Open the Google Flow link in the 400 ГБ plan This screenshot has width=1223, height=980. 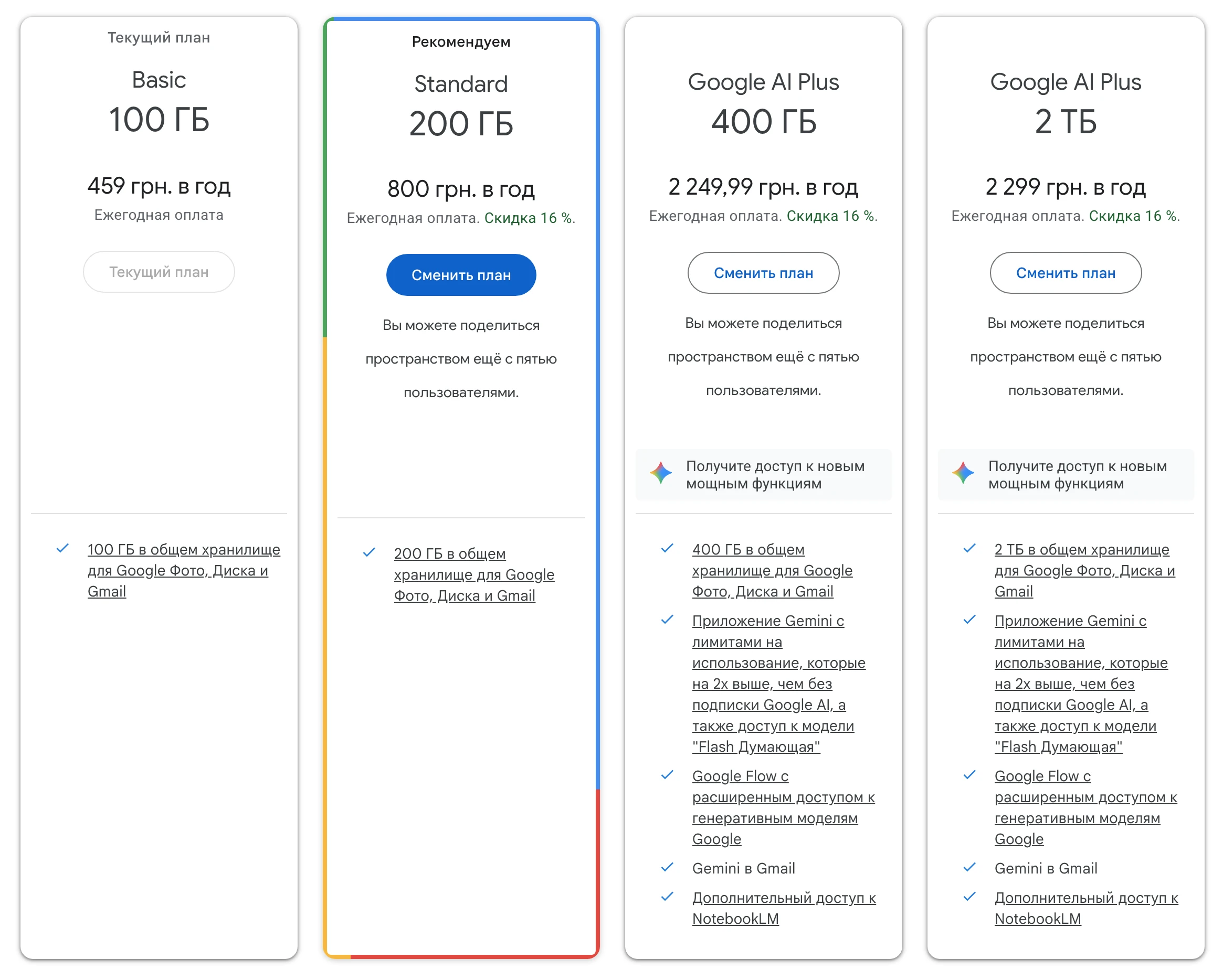click(x=783, y=807)
